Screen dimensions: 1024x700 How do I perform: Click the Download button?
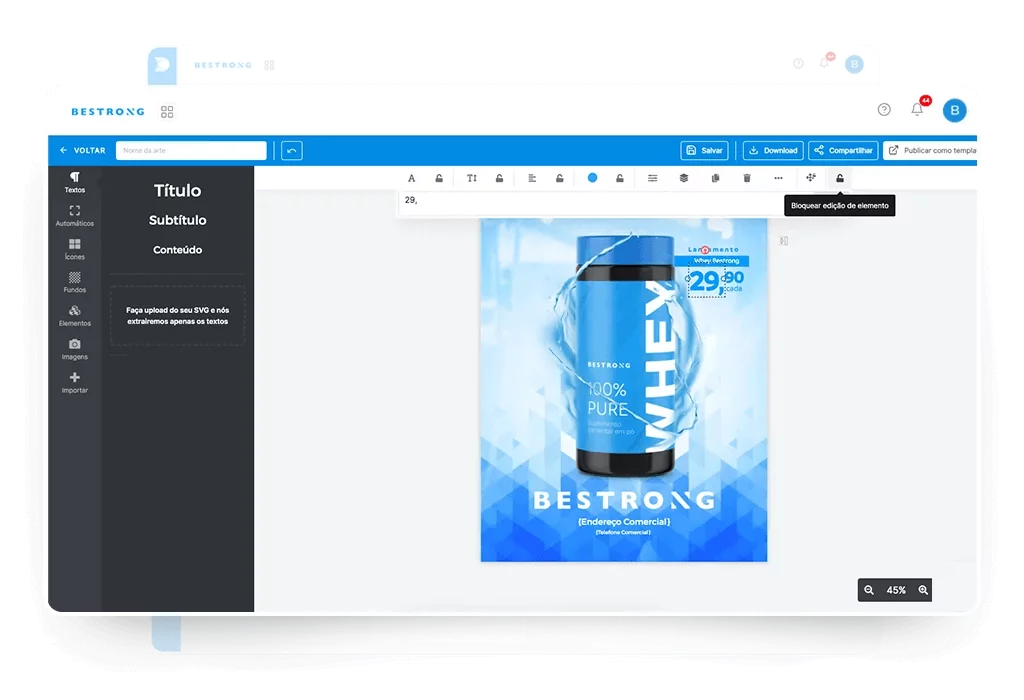click(773, 150)
